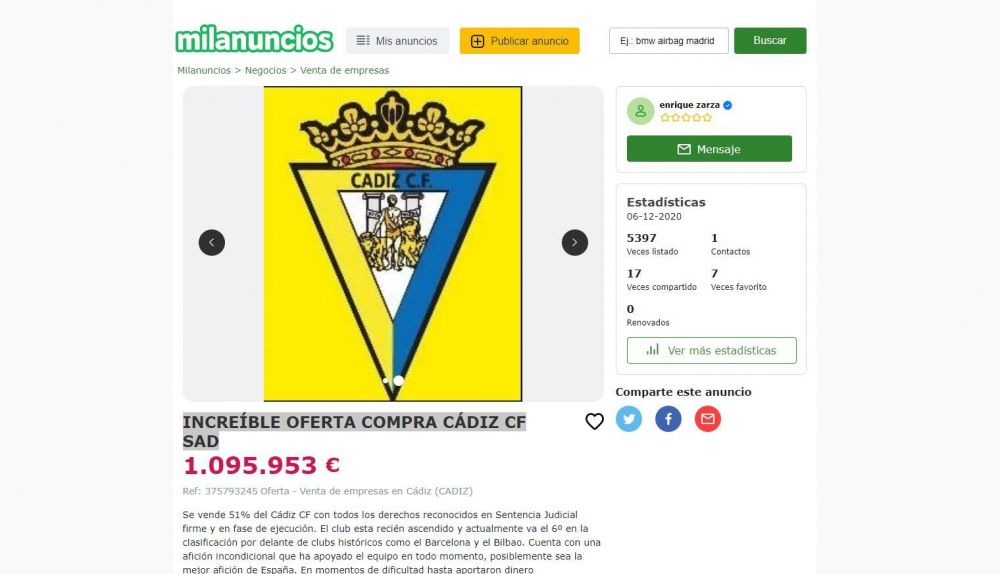This screenshot has height=574, width=1000.
Task: Open Negocios breadcrumb category
Action: click(x=265, y=70)
